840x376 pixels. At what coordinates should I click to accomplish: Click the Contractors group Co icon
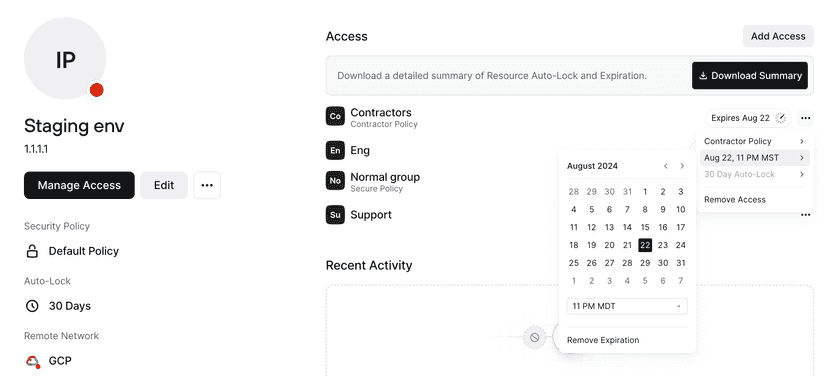(335, 116)
